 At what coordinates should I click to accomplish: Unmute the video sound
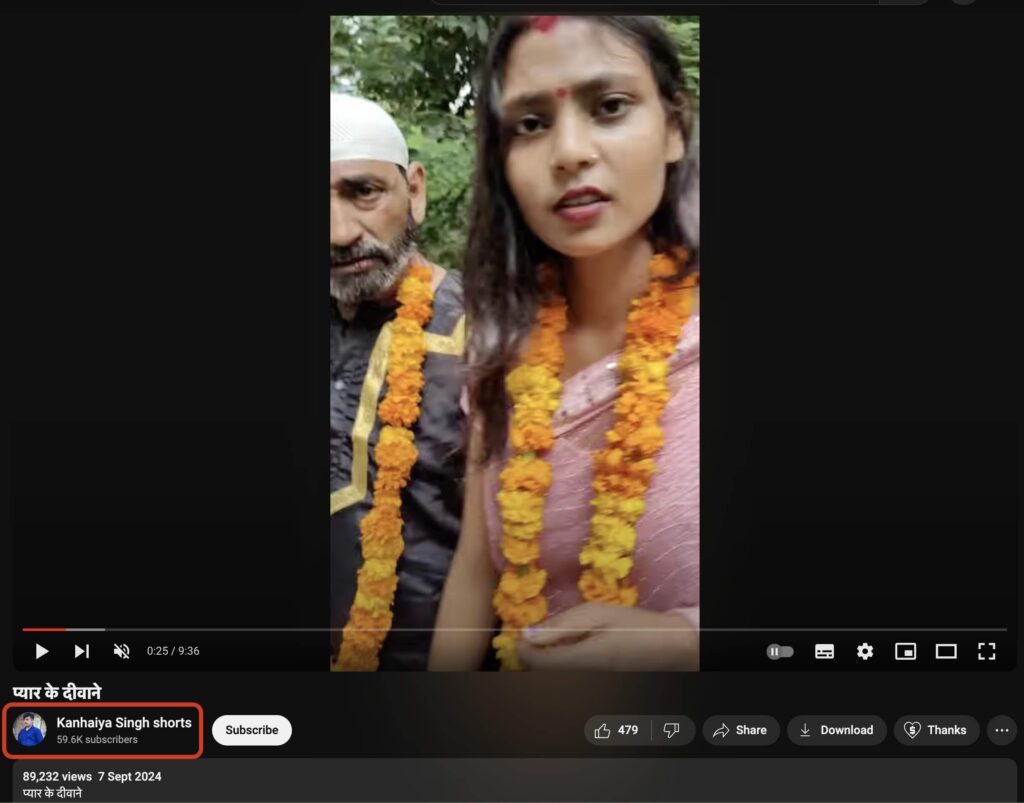pos(121,651)
